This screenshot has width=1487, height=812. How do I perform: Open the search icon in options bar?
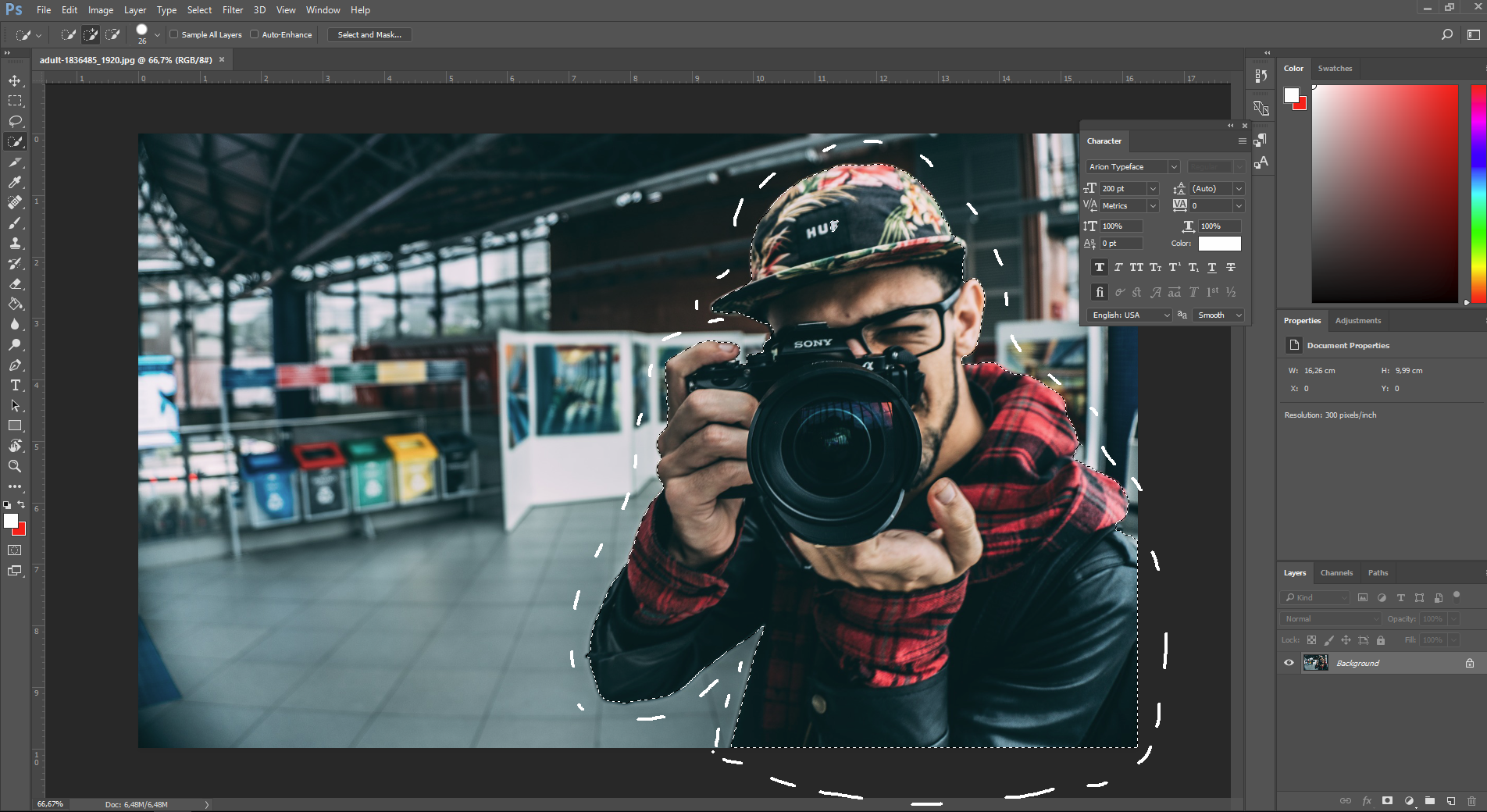coord(1446,34)
